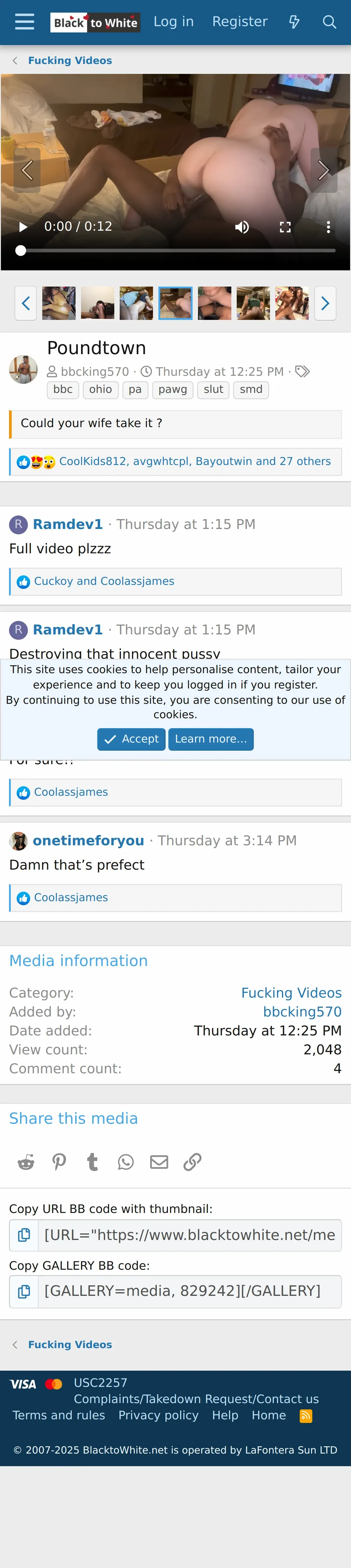Share via the WhatsApp icon
Viewport: 351px width, 1568px height.
point(126,1162)
